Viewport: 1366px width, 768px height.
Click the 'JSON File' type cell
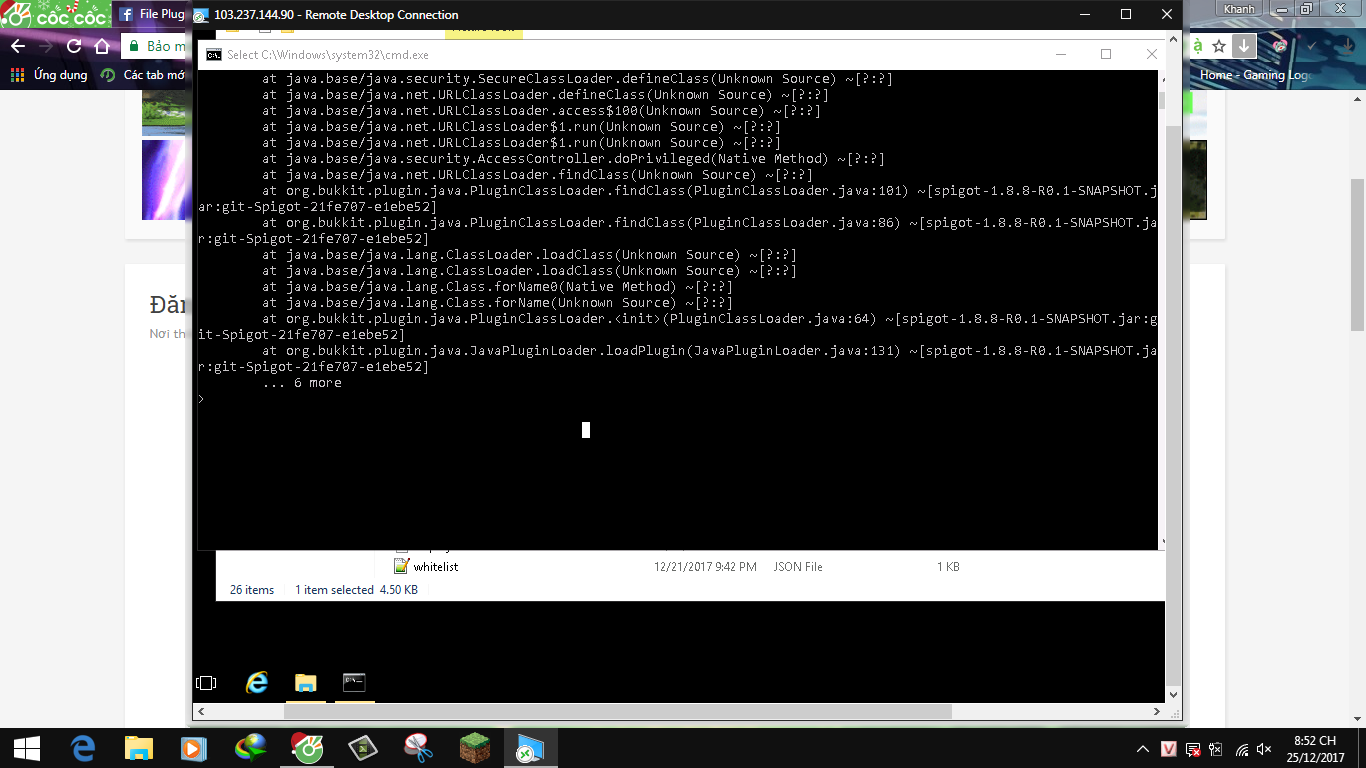click(798, 567)
